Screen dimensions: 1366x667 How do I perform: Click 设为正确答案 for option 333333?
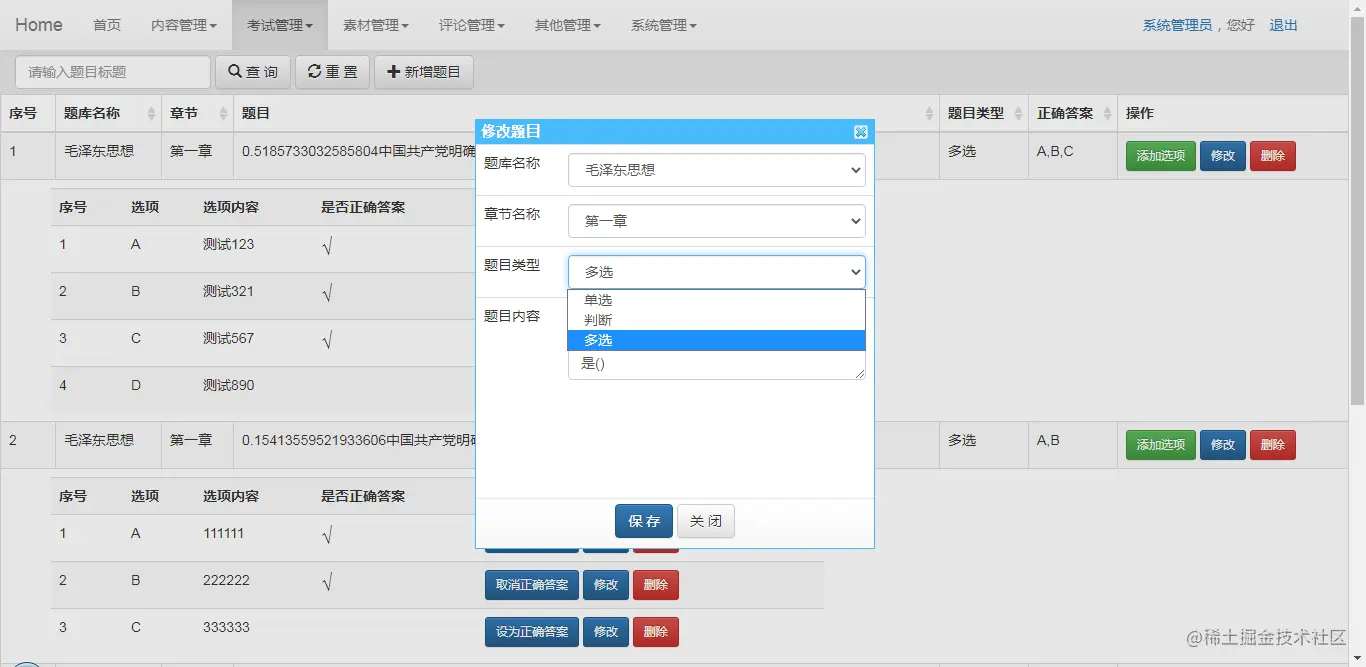tap(532, 632)
